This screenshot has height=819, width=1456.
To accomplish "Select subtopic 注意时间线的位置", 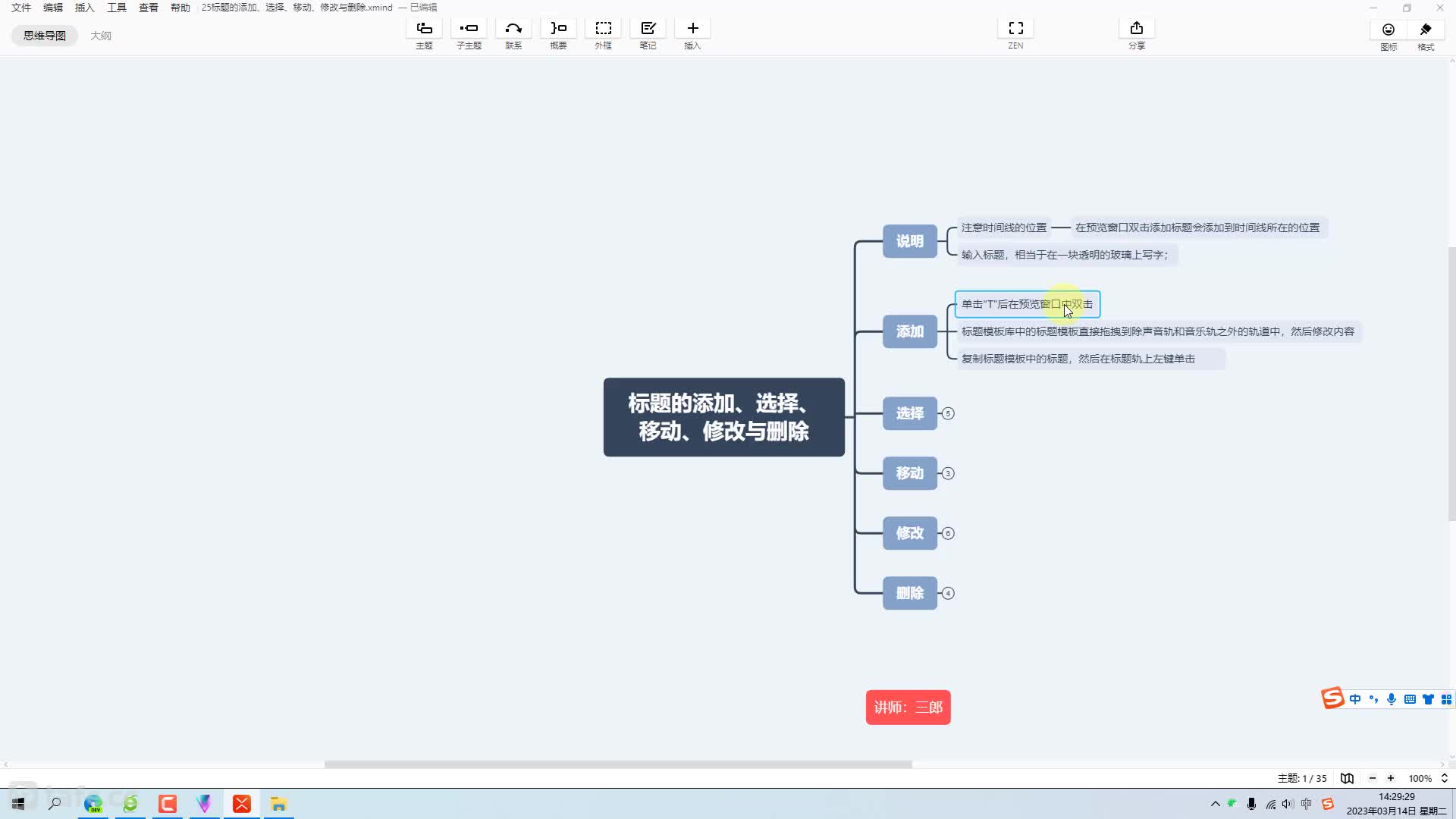I will point(1004,227).
